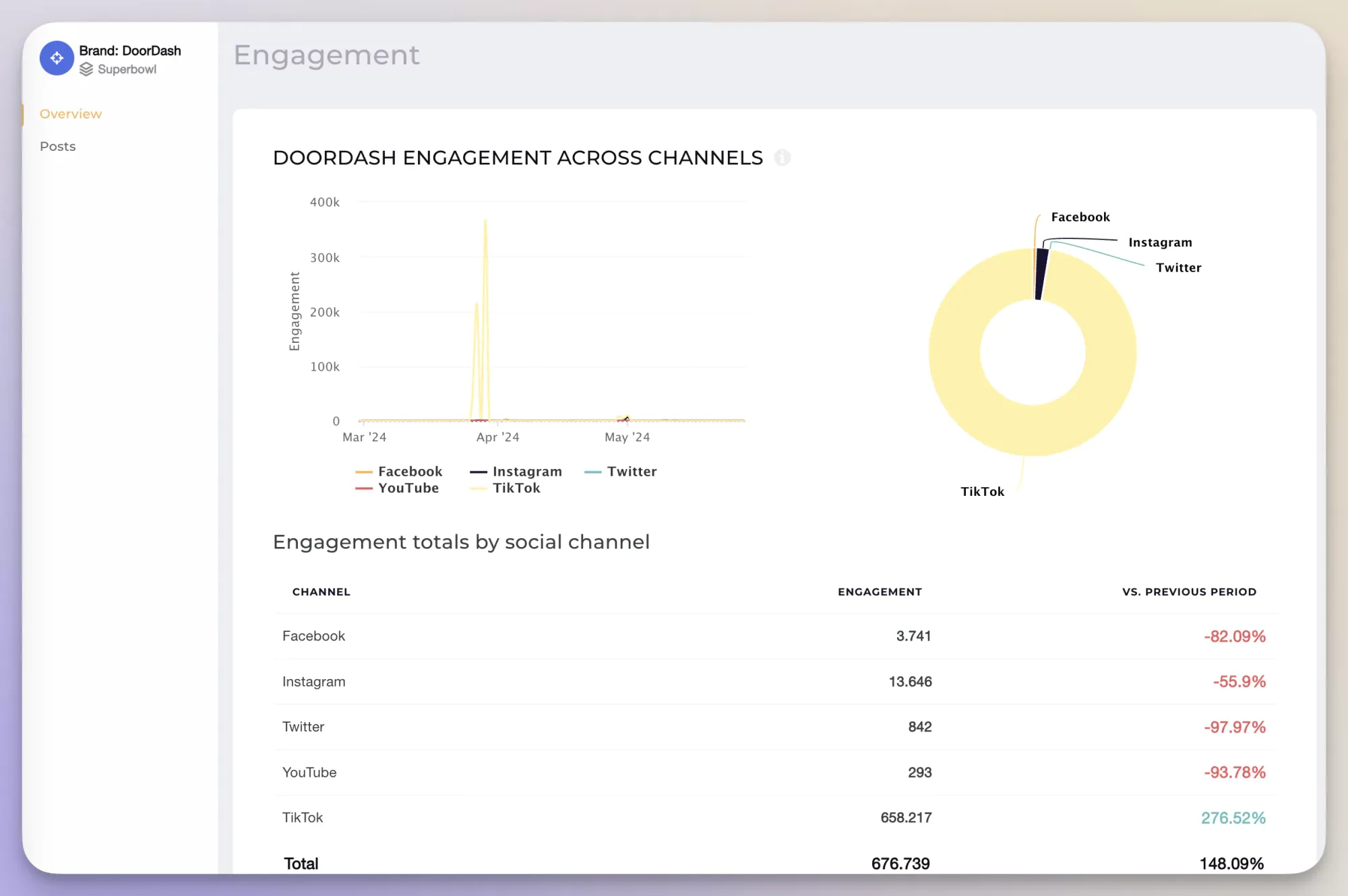Toggle Twitter series in chart legend

coord(621,472)
